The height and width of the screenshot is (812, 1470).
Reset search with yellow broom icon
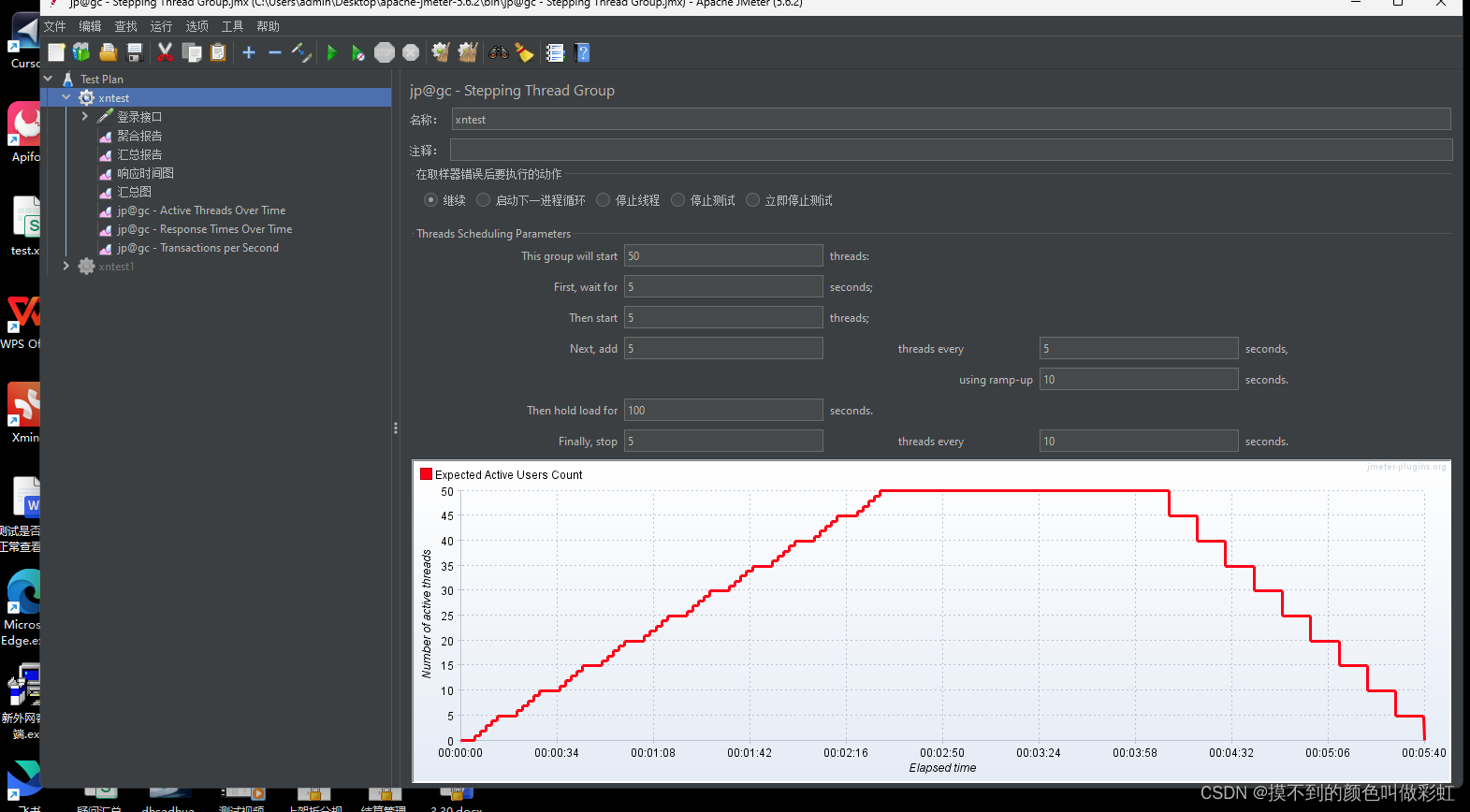[x=525, y=52]
